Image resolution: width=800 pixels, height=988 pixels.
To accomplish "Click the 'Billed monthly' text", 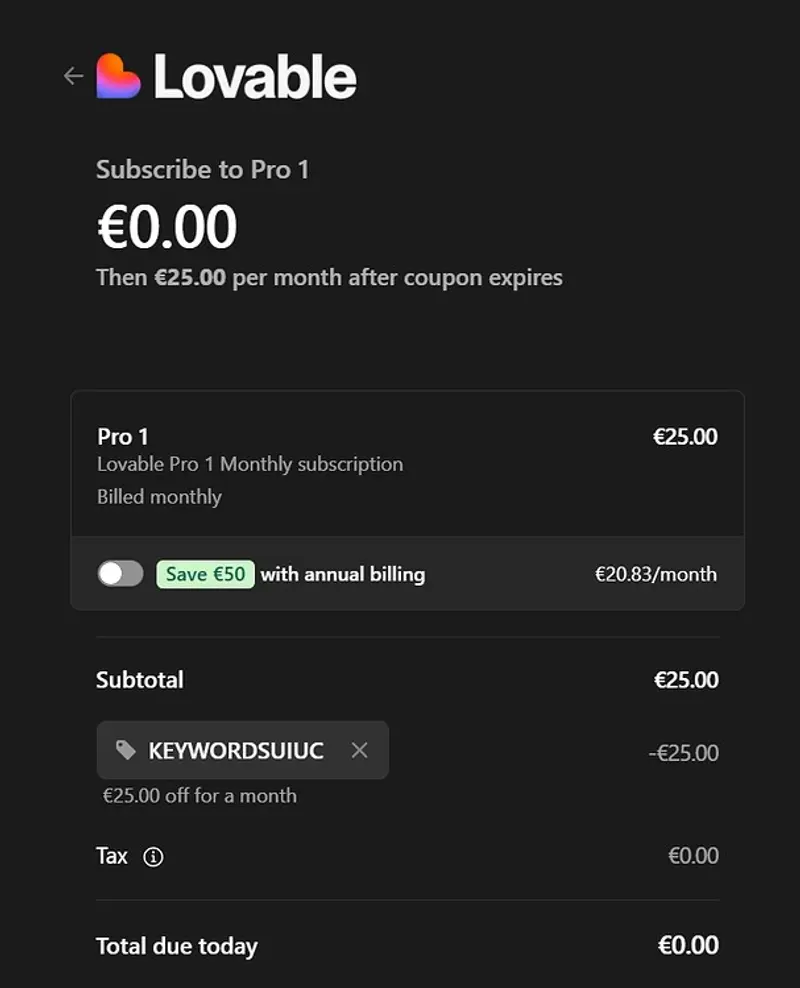I will (x=159, y=497).
